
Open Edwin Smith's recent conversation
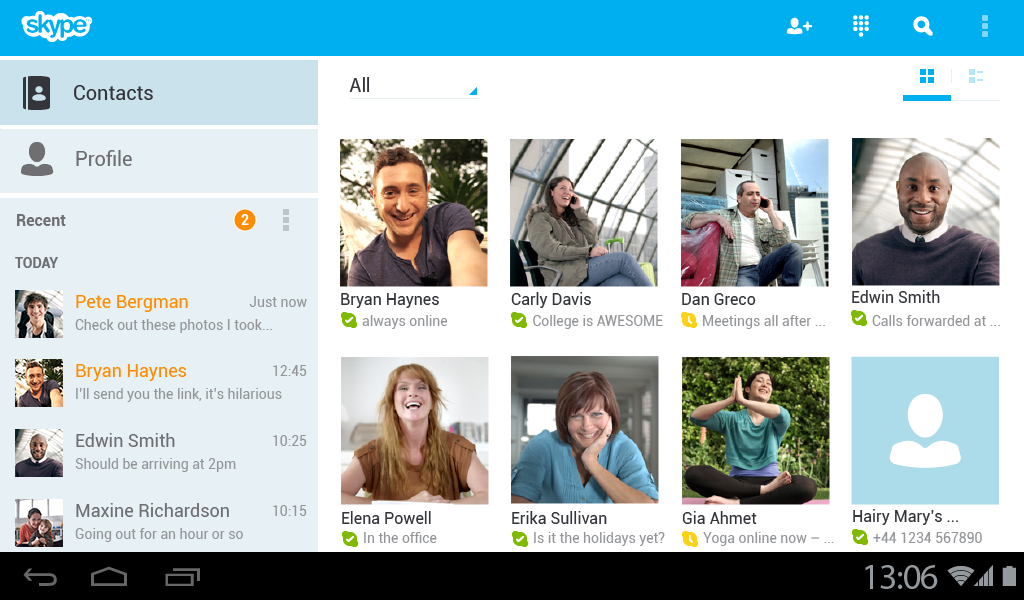pyautogui.click(x=159, y=452)
